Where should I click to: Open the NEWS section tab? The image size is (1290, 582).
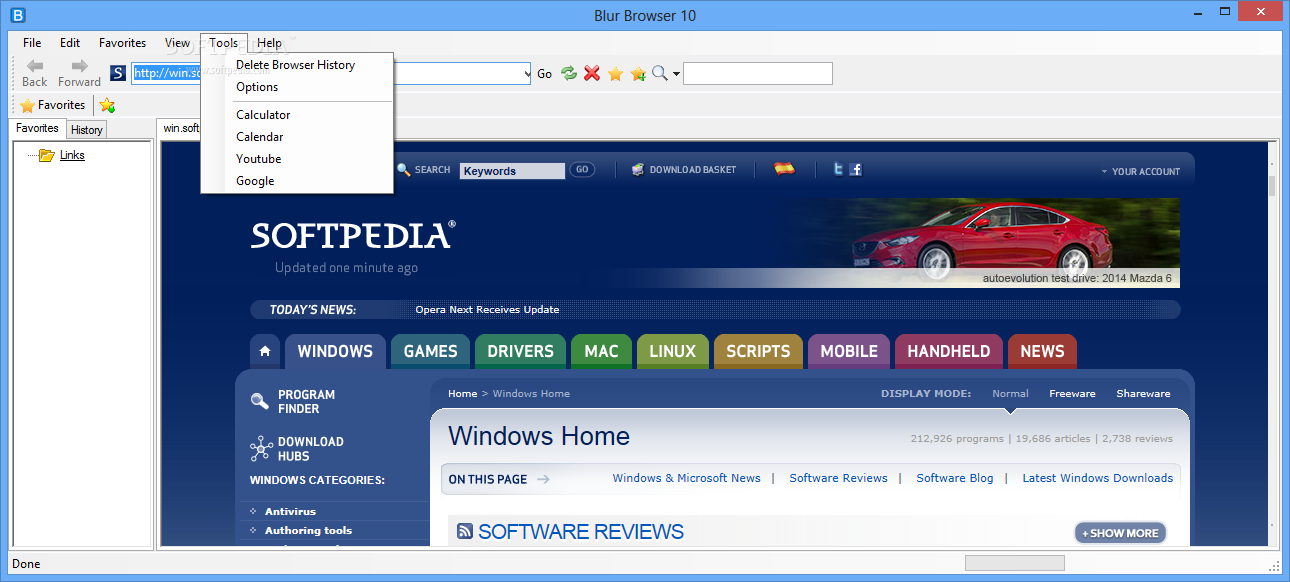[x=1042, y=351]
